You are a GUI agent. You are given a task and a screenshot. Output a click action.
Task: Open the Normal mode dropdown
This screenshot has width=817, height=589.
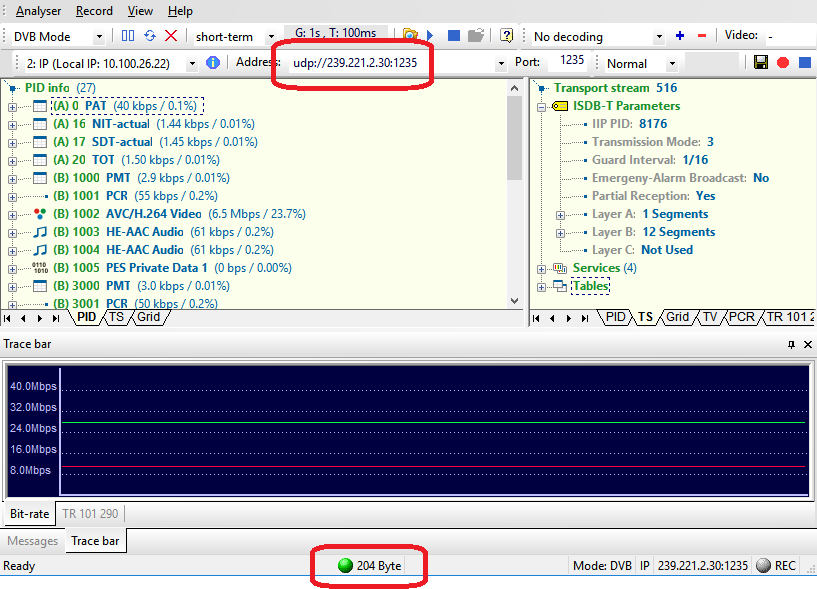(673, 64)
